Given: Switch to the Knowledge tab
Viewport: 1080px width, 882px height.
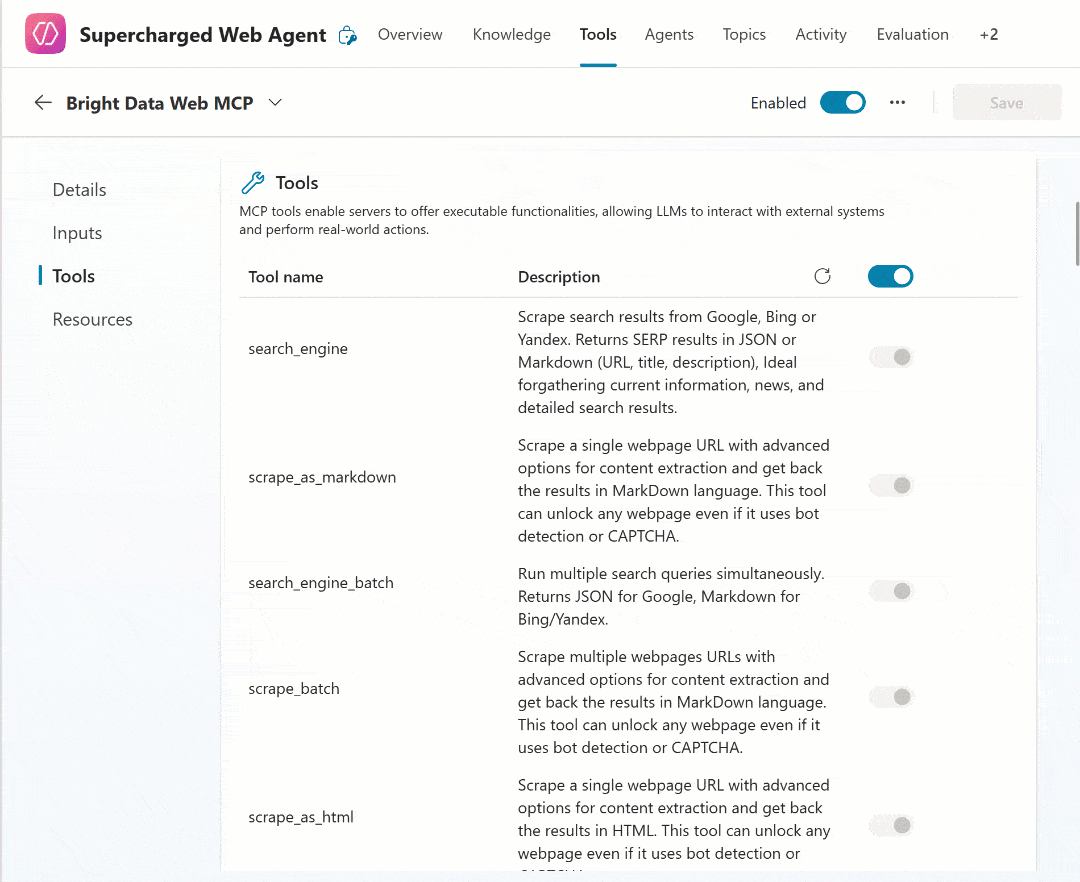Looking at the screenshot, I should (x=511, y=35).
